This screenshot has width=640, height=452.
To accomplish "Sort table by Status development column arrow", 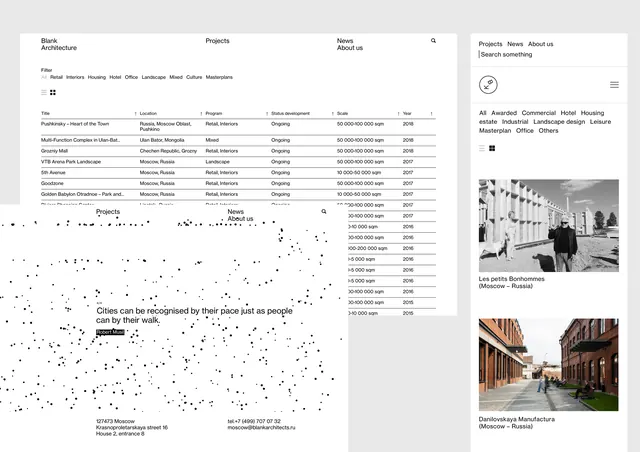I will (x=332, y=114).
